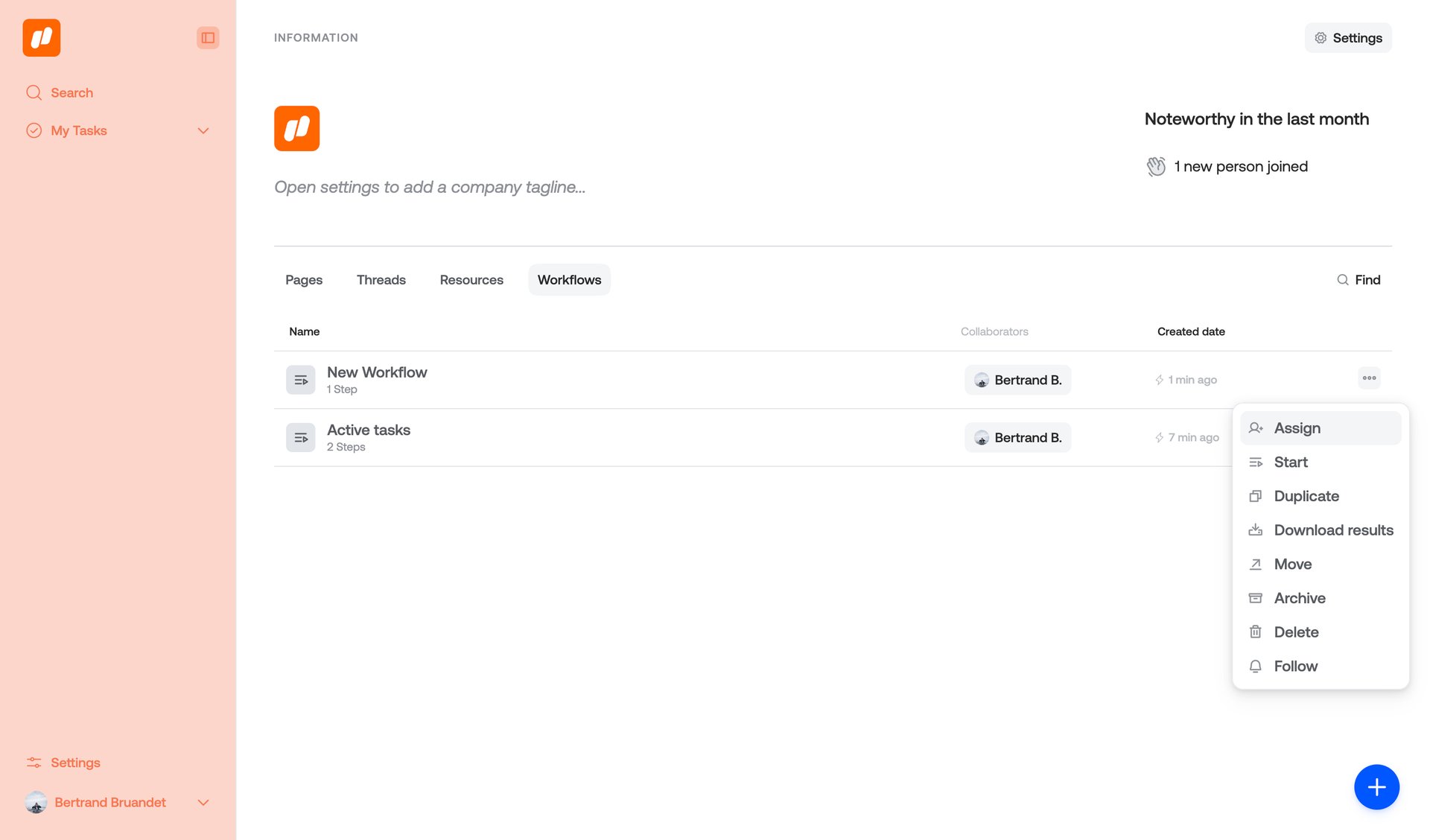Open Search in the sidebar
Viewport: 1430px width, 840px height.
[x=71, y=93]
